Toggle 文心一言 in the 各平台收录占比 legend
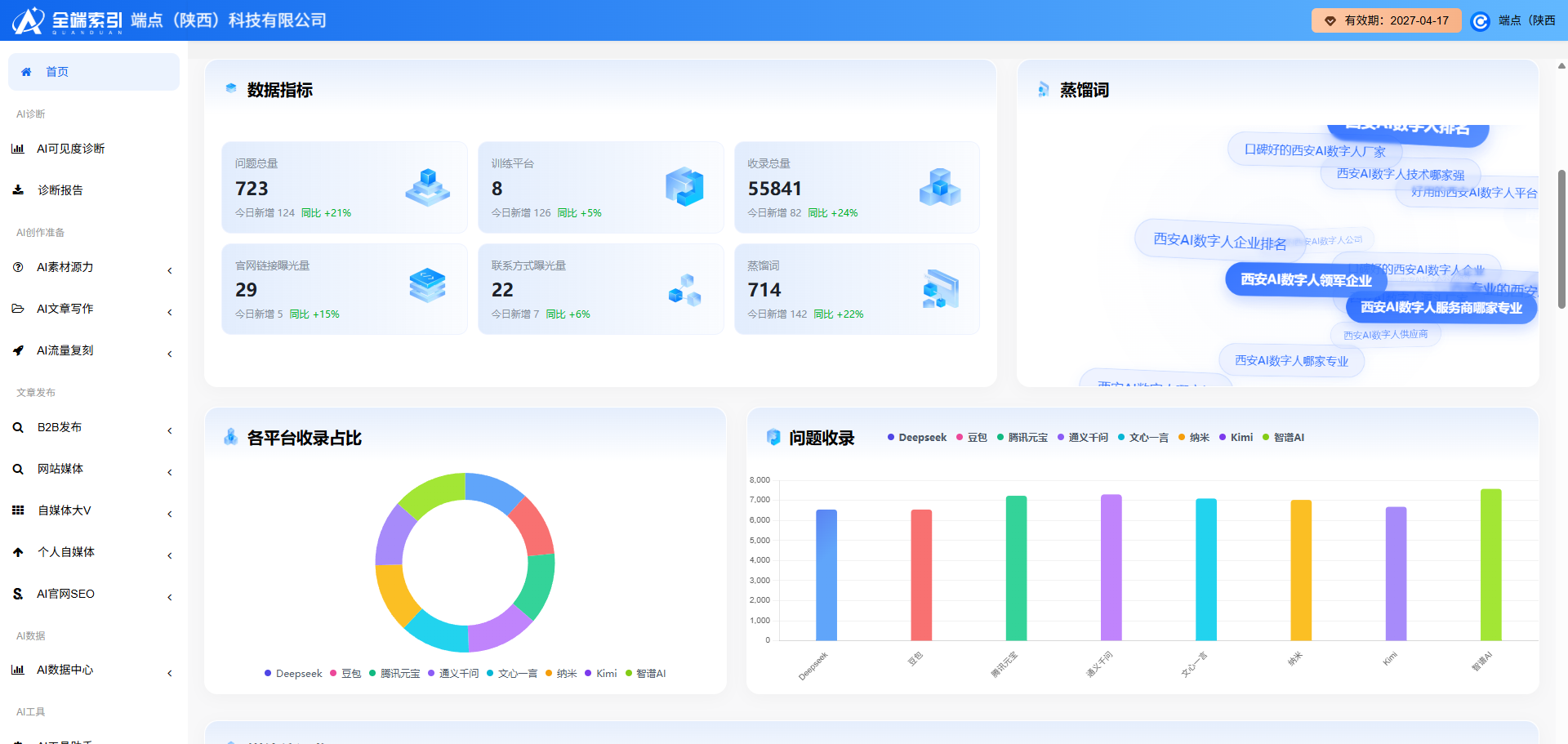This screenshot has width=1568, height=744. click(x=512, y=674)
